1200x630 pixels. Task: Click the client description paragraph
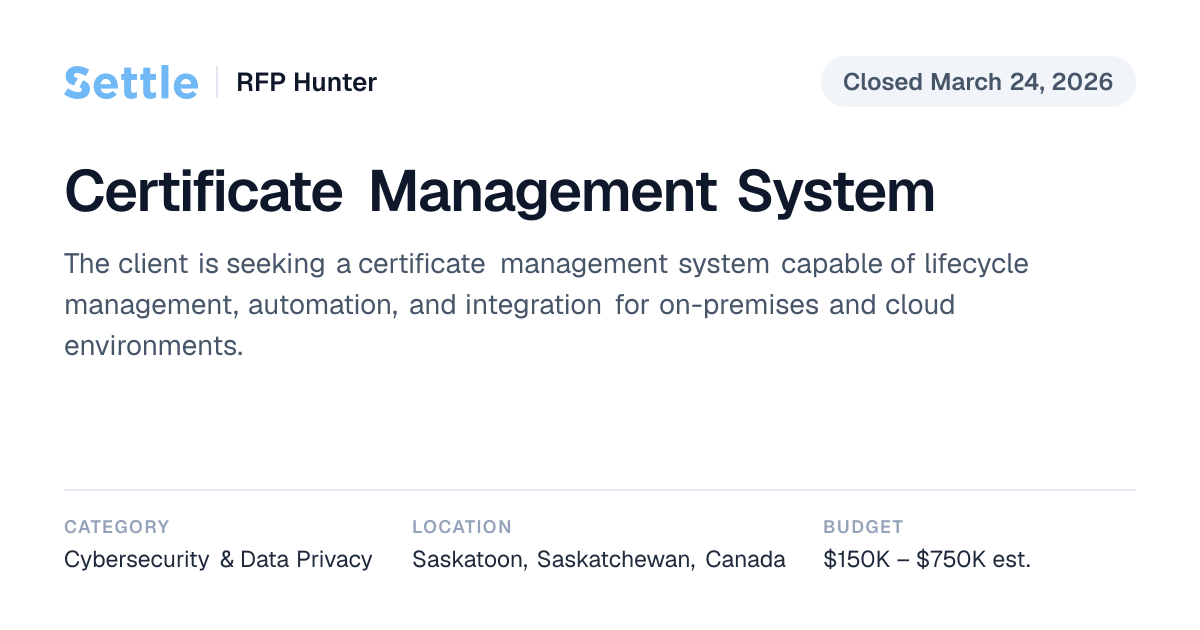[546, 305]
